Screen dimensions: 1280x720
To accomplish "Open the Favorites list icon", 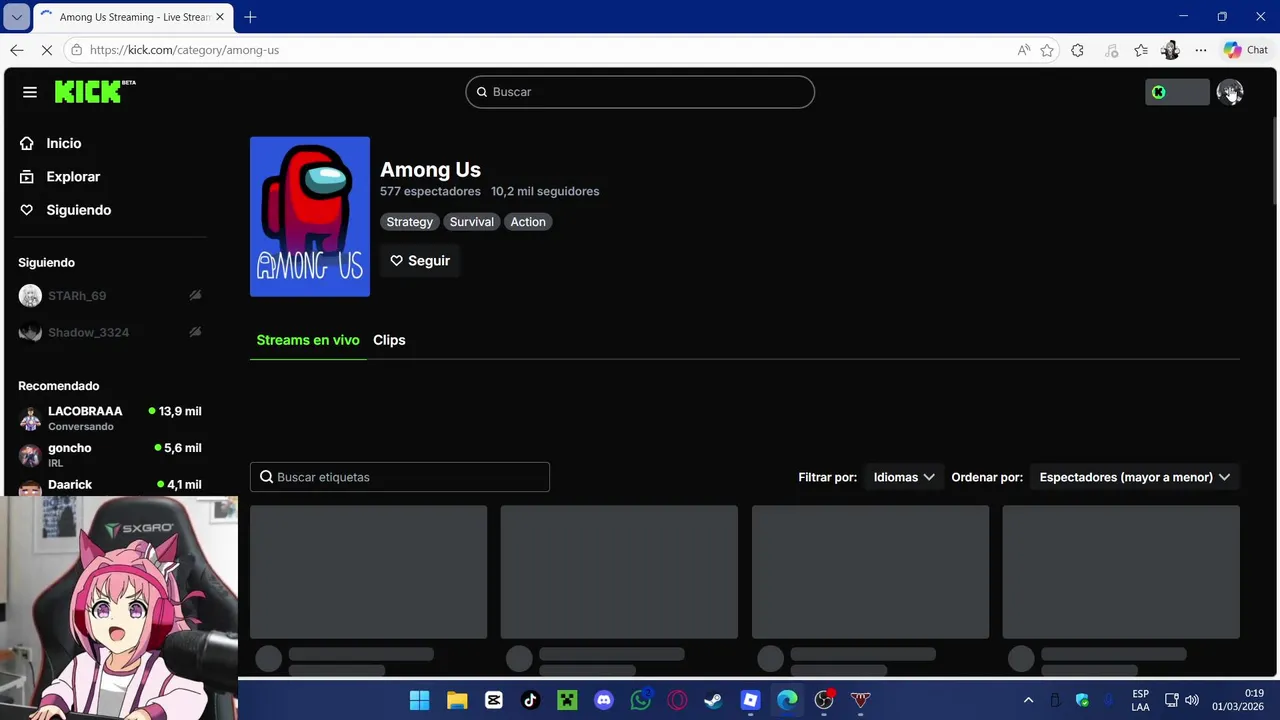I will coord(1141,50).
